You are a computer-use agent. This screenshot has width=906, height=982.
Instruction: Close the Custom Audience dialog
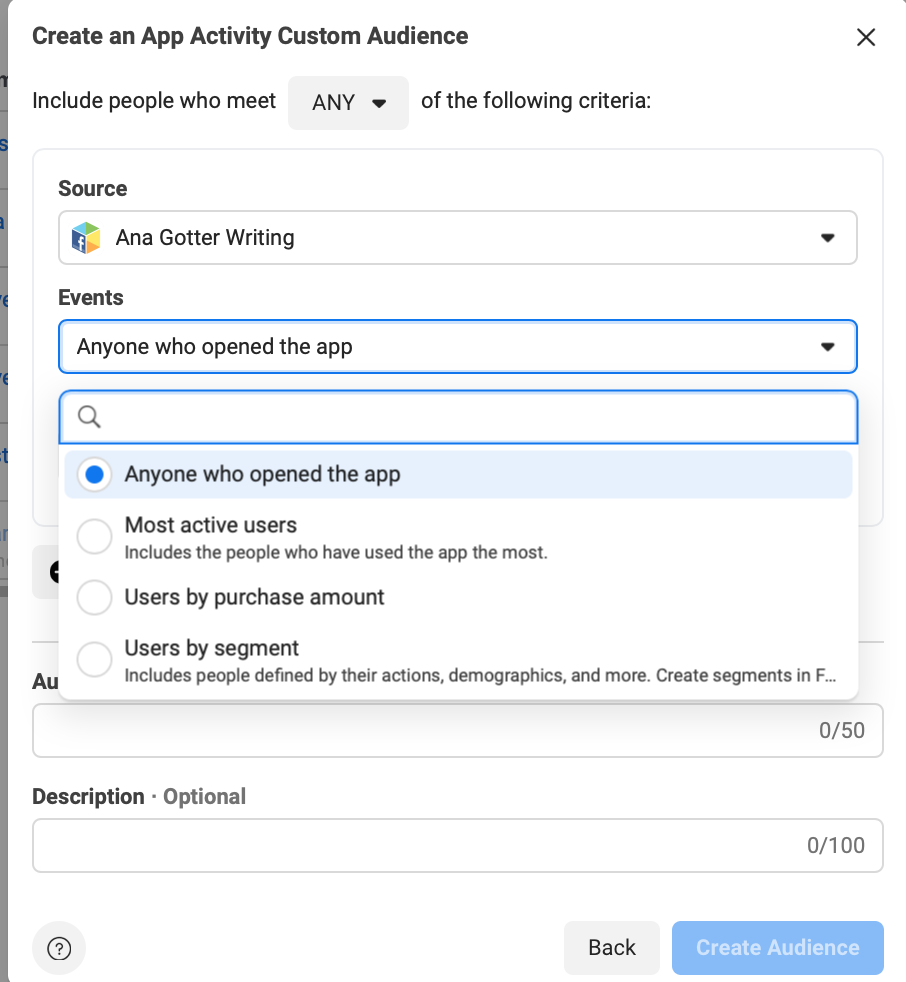866,38
